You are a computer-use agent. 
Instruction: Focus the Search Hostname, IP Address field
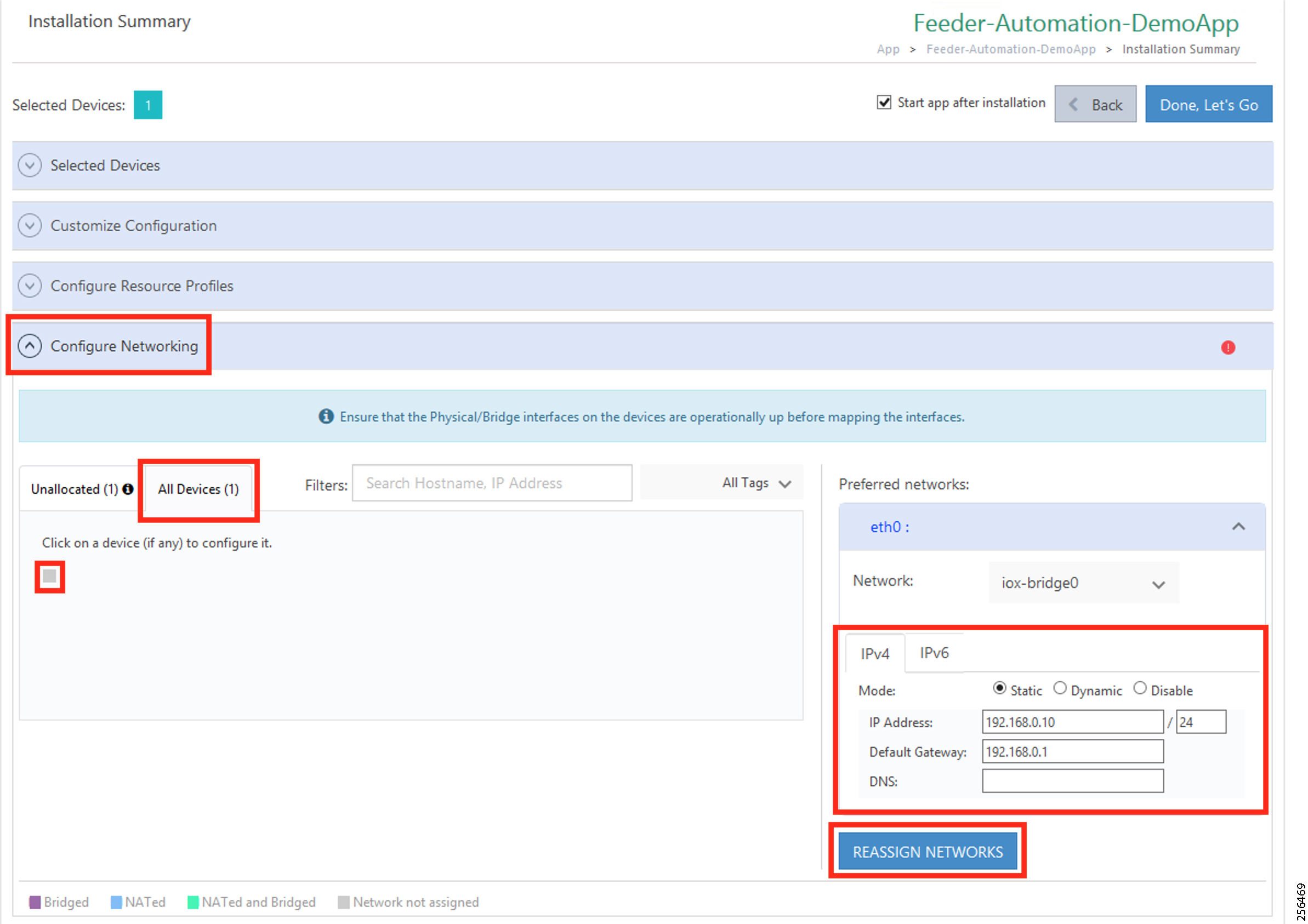[492, 483]
